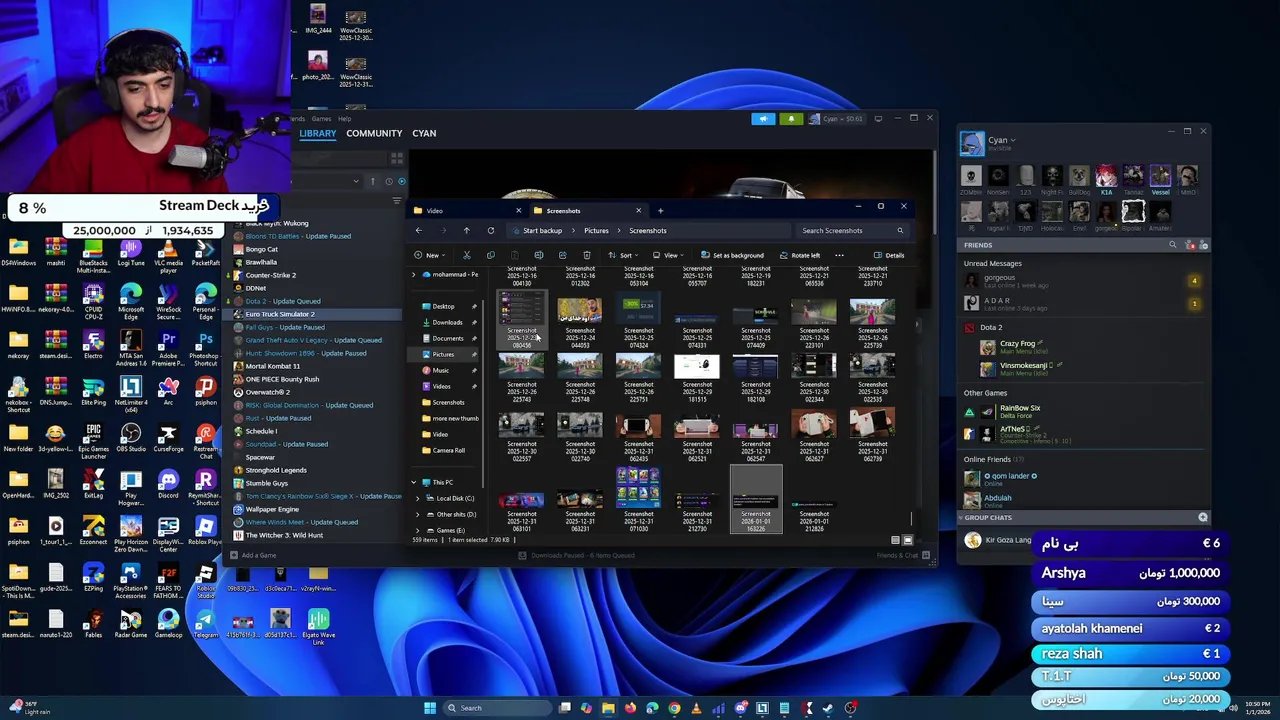Expand mohammad OneDrive tree node
Viewport: 1280px width, 720px height.
414,274
